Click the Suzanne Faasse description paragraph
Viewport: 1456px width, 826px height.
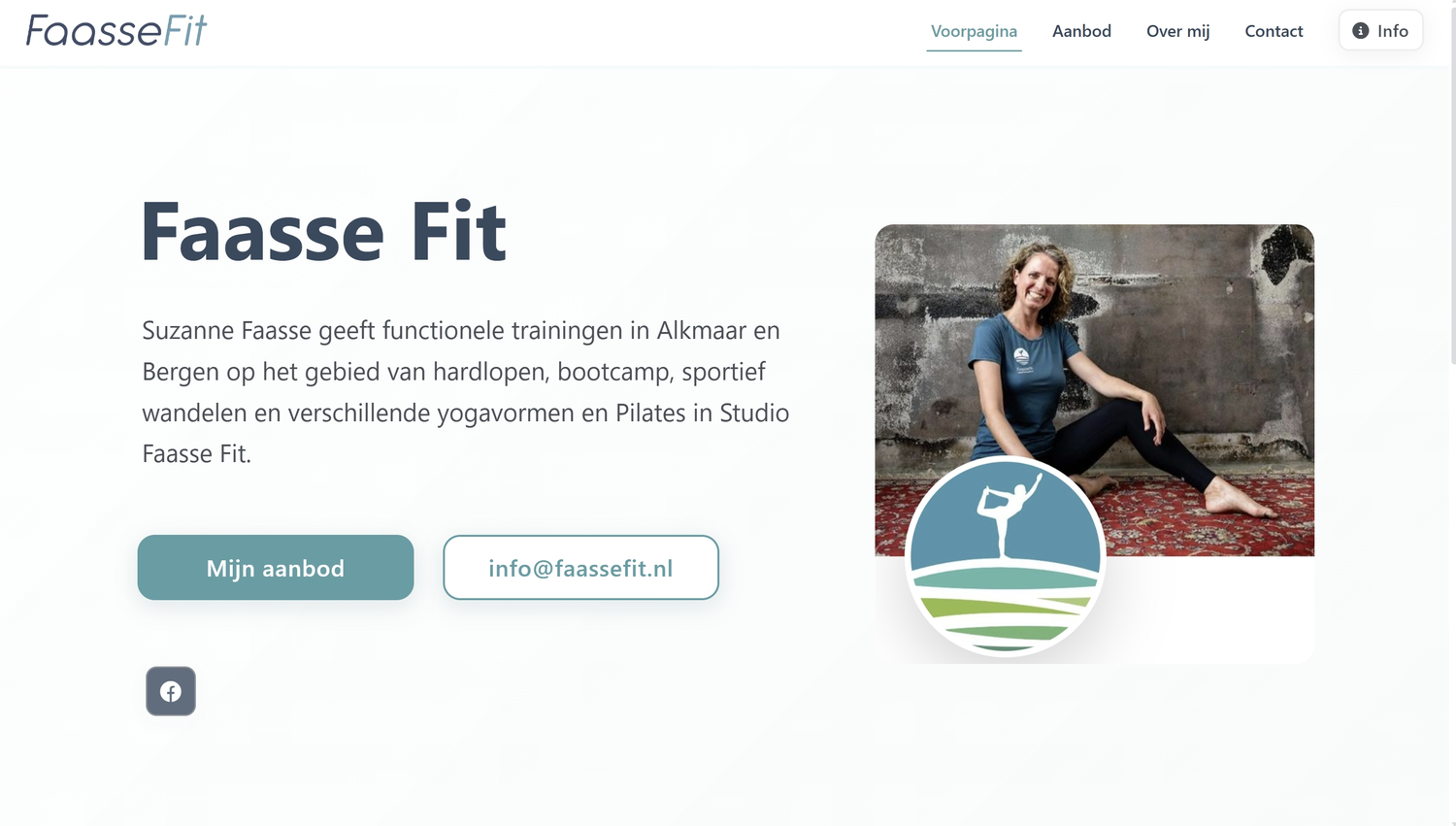coord(466,391)
